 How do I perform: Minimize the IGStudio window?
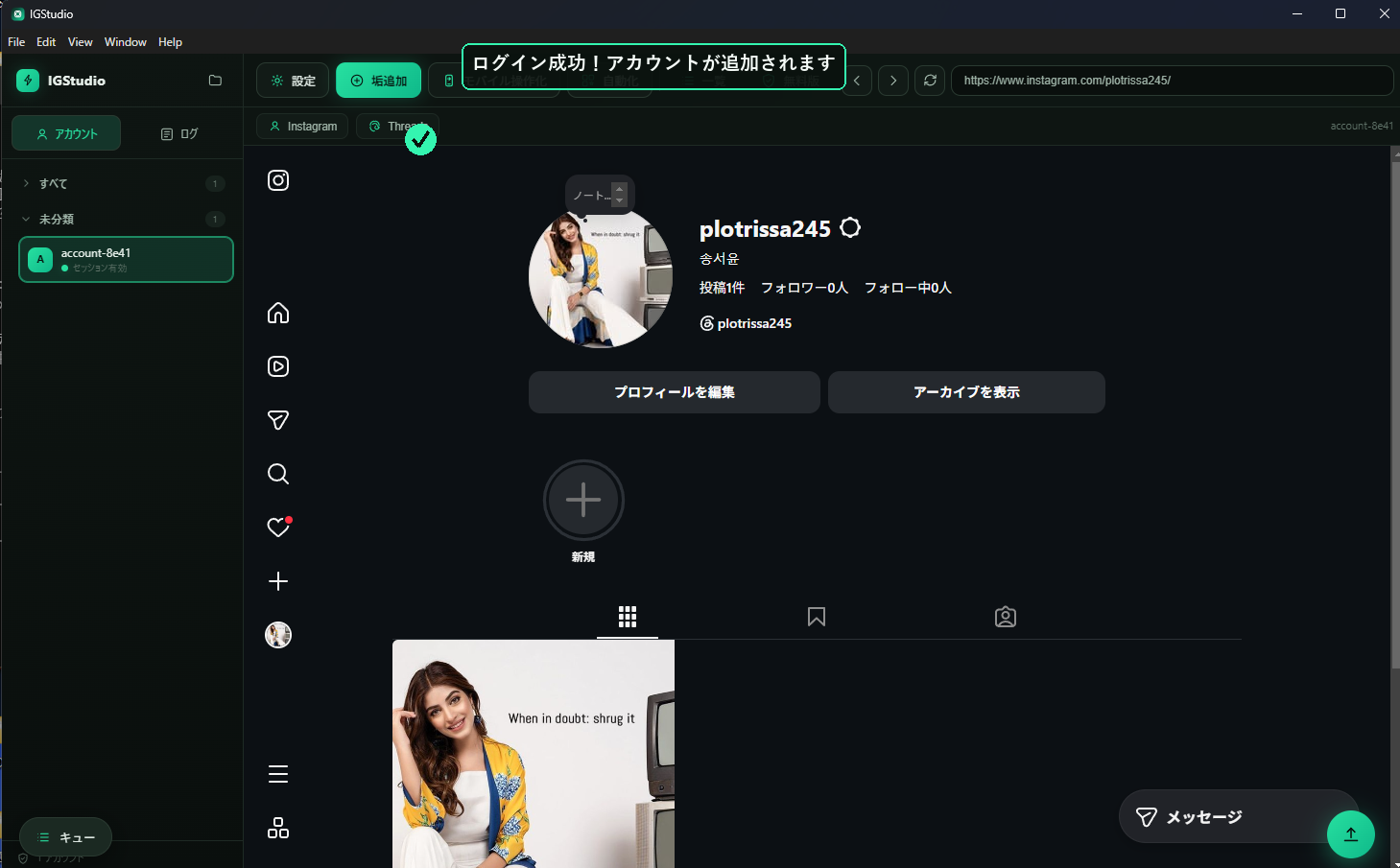coord(1297,13)
